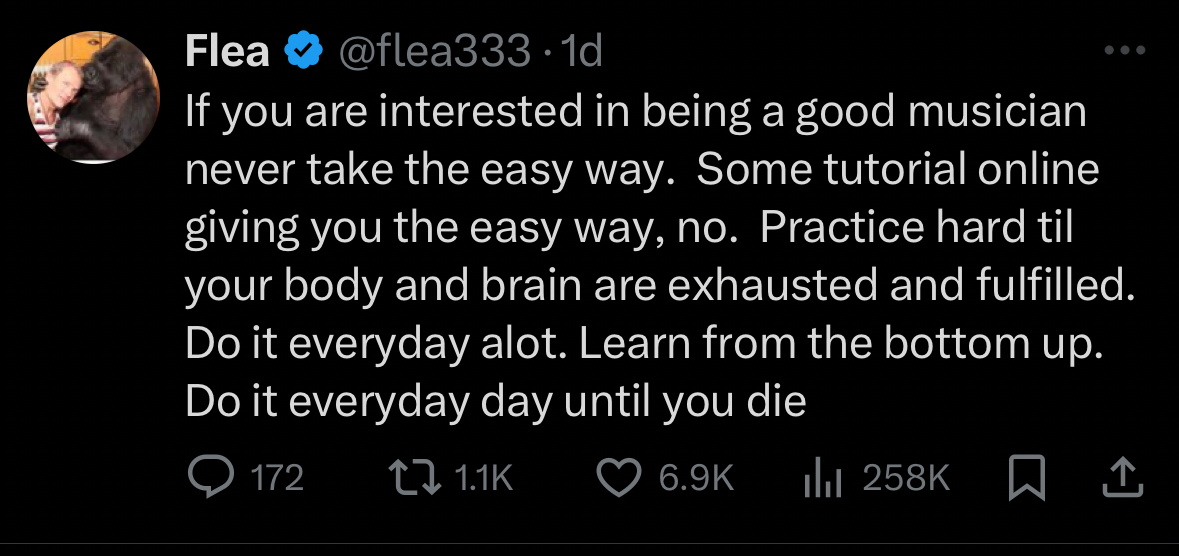
Task: Click the tweet's first line about musicians
Action: pyautogui.click(x=635, y=111)
